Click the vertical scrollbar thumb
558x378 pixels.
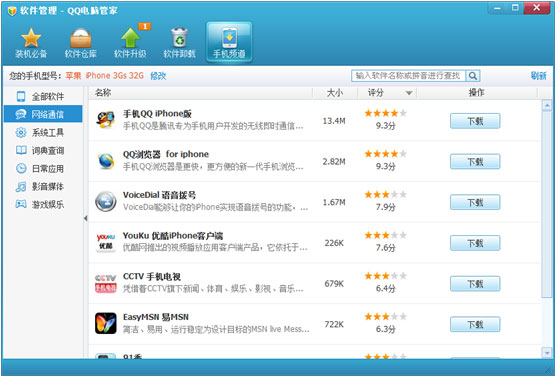[x=547, y=204]
